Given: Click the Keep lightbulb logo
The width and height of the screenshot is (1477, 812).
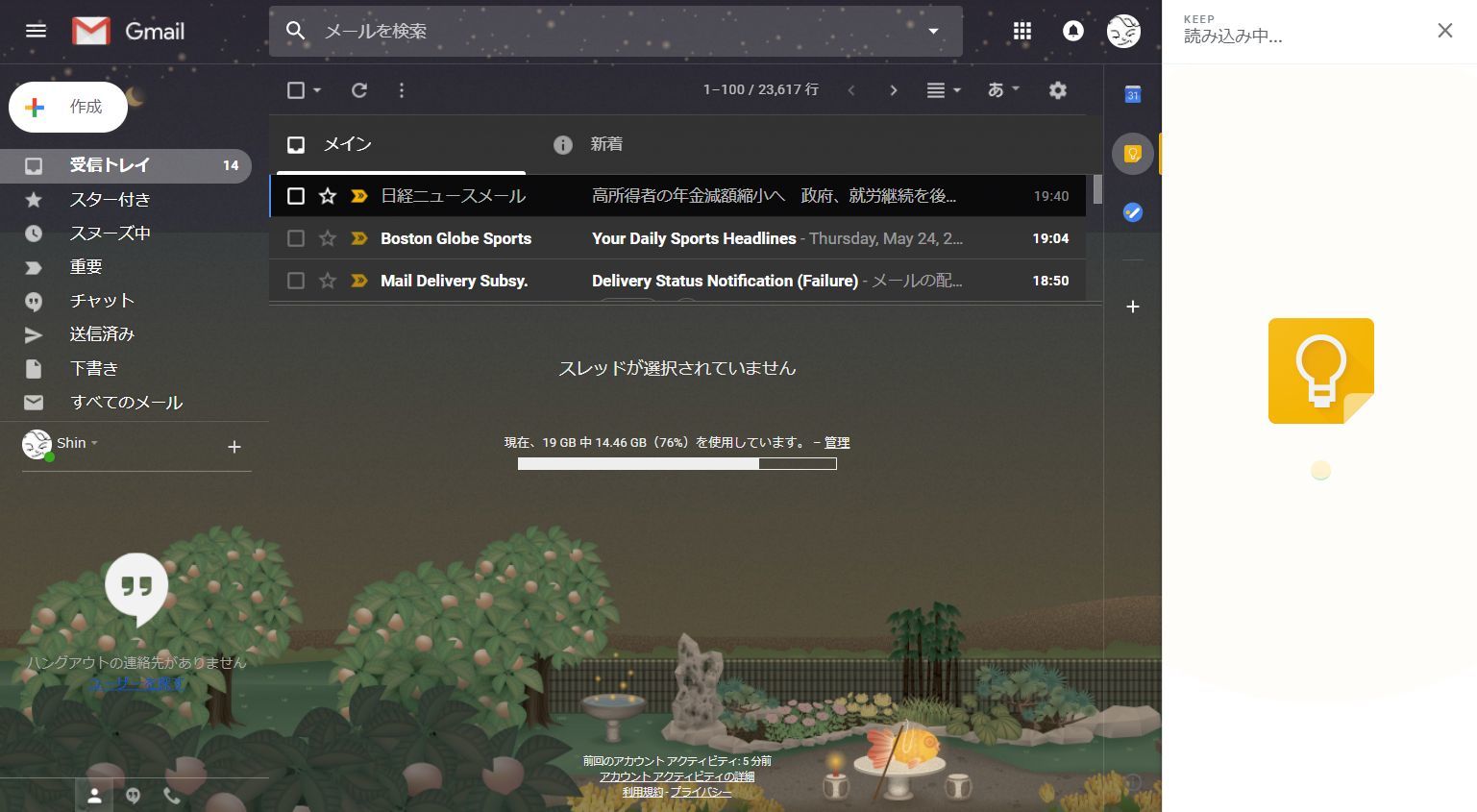Looking at the screenshot, I should [x=1321, y=371].
